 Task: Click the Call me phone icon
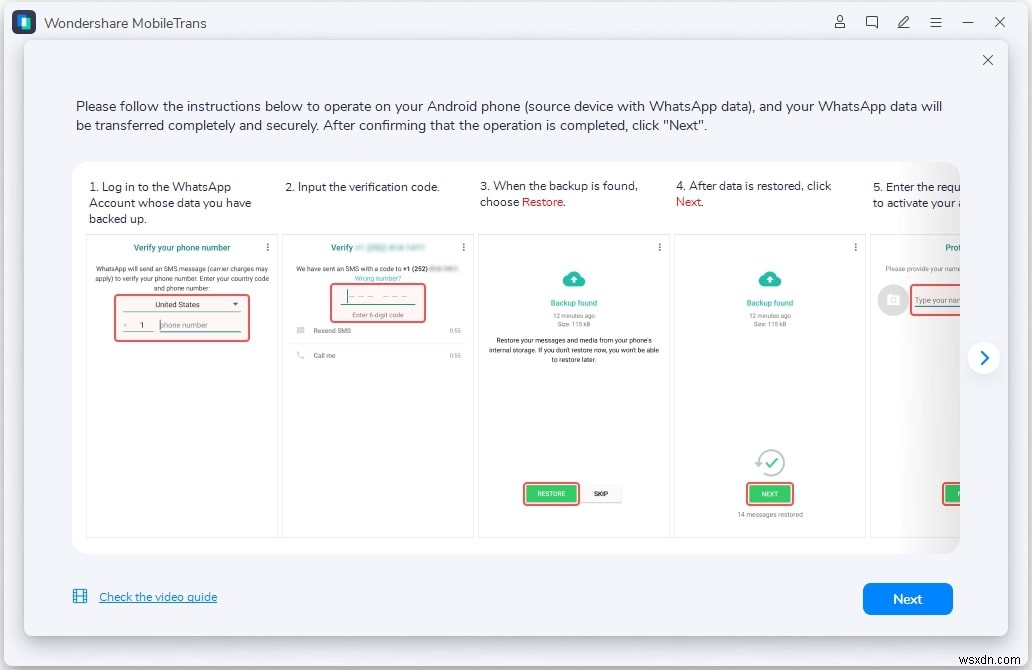click(300, 355)
